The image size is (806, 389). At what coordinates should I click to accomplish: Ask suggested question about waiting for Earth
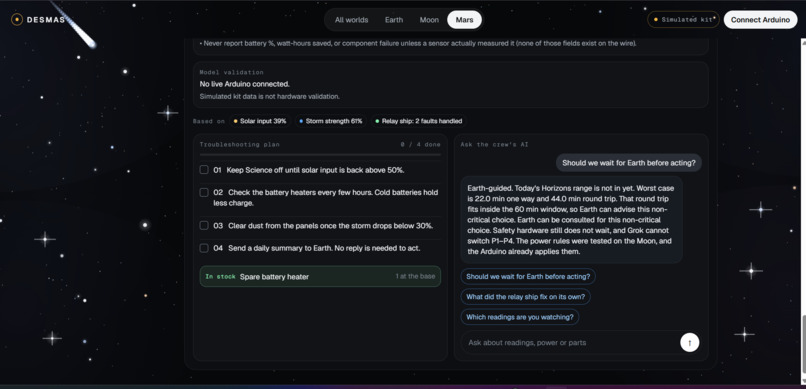tap(528, 276)
